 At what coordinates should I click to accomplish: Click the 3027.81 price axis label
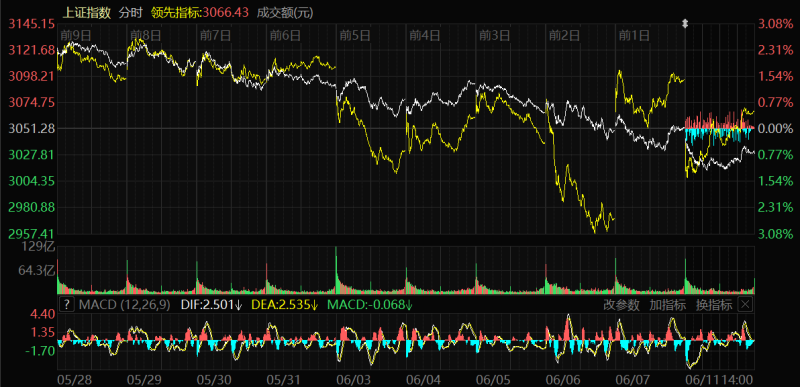pyautogui.click(x=31, y=154)
